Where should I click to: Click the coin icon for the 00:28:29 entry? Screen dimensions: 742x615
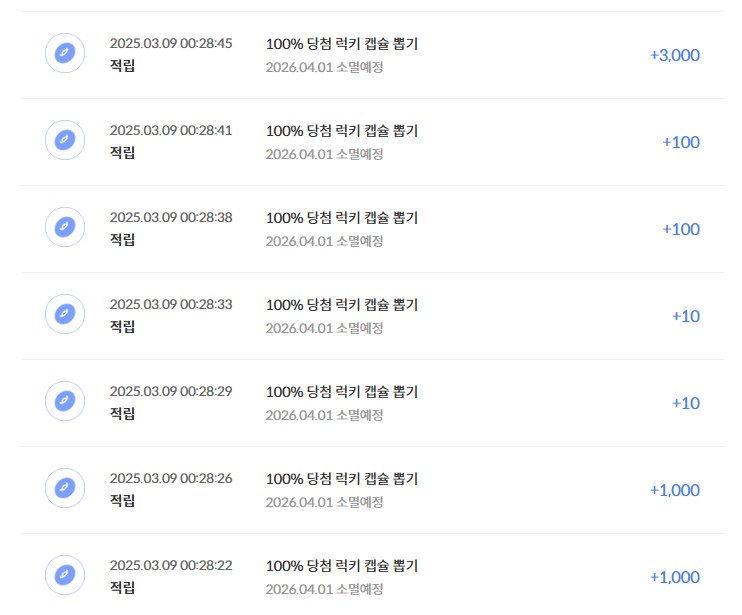click(65, 401)
